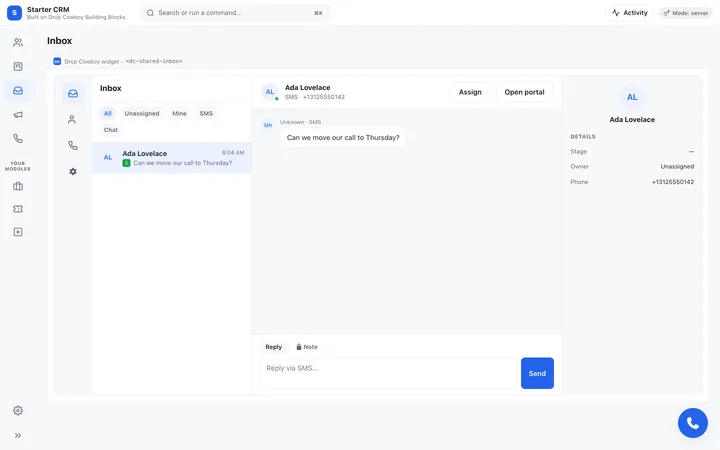This screenshot has width=720, height=450.
Task: Open the calls phone icon in main sidebar
Action: (18, 139)
